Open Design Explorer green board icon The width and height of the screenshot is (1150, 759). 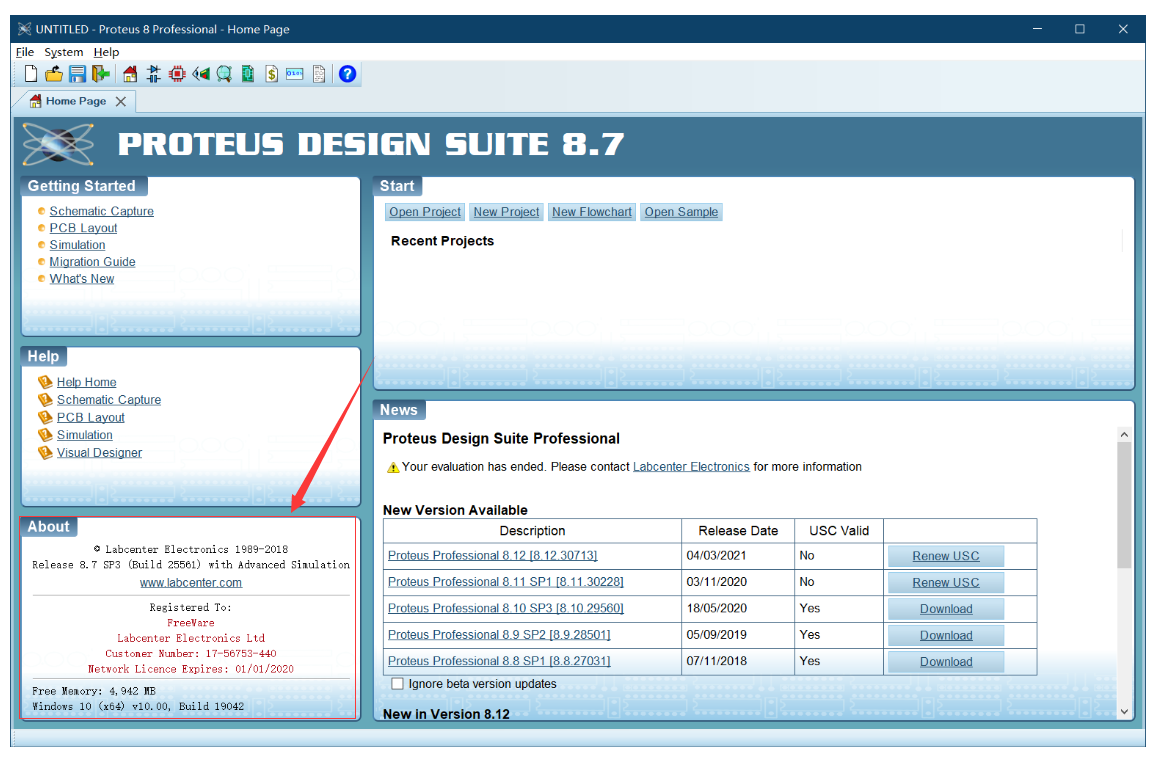coord(248,74)
